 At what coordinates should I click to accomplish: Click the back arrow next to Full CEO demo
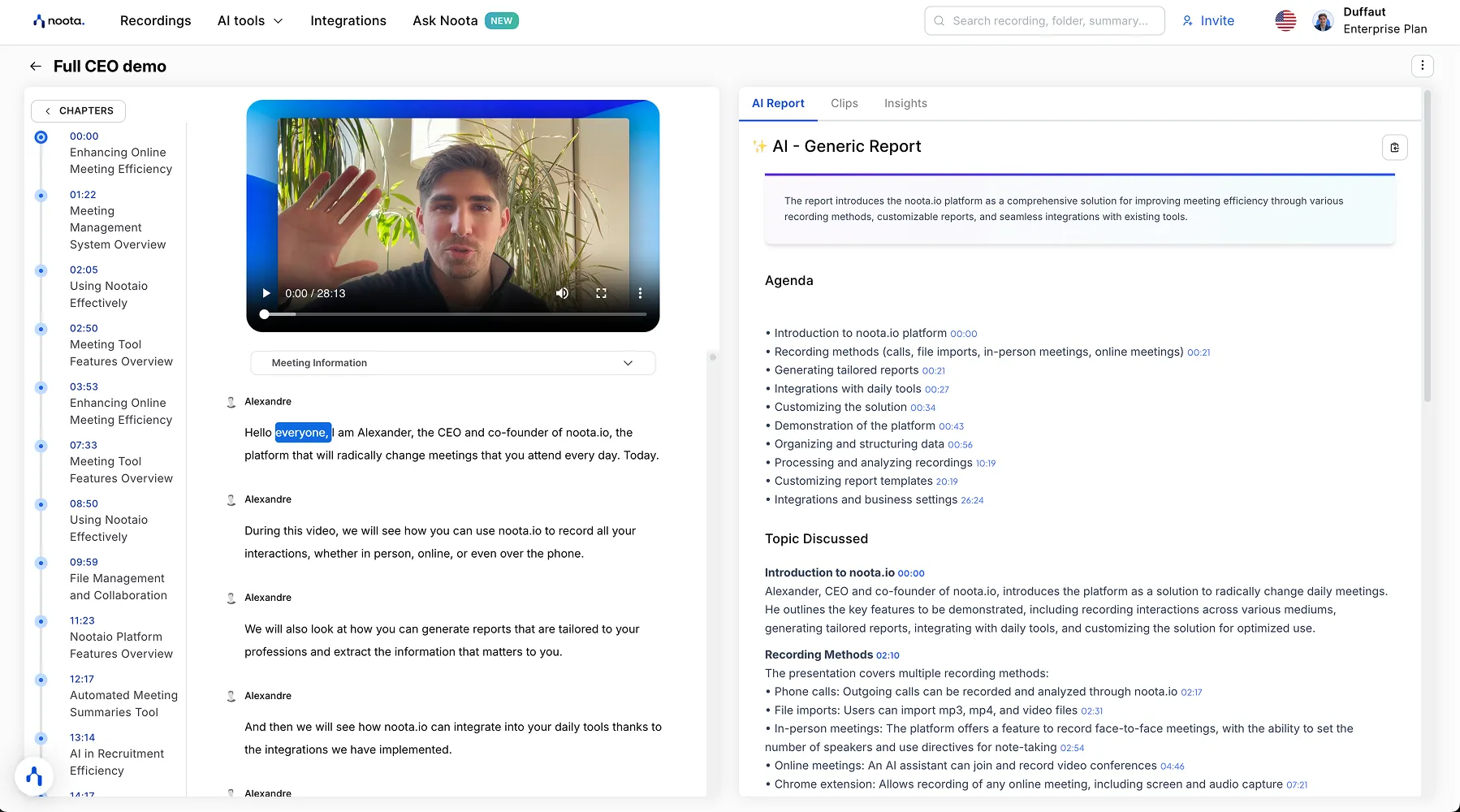[36, 66]
